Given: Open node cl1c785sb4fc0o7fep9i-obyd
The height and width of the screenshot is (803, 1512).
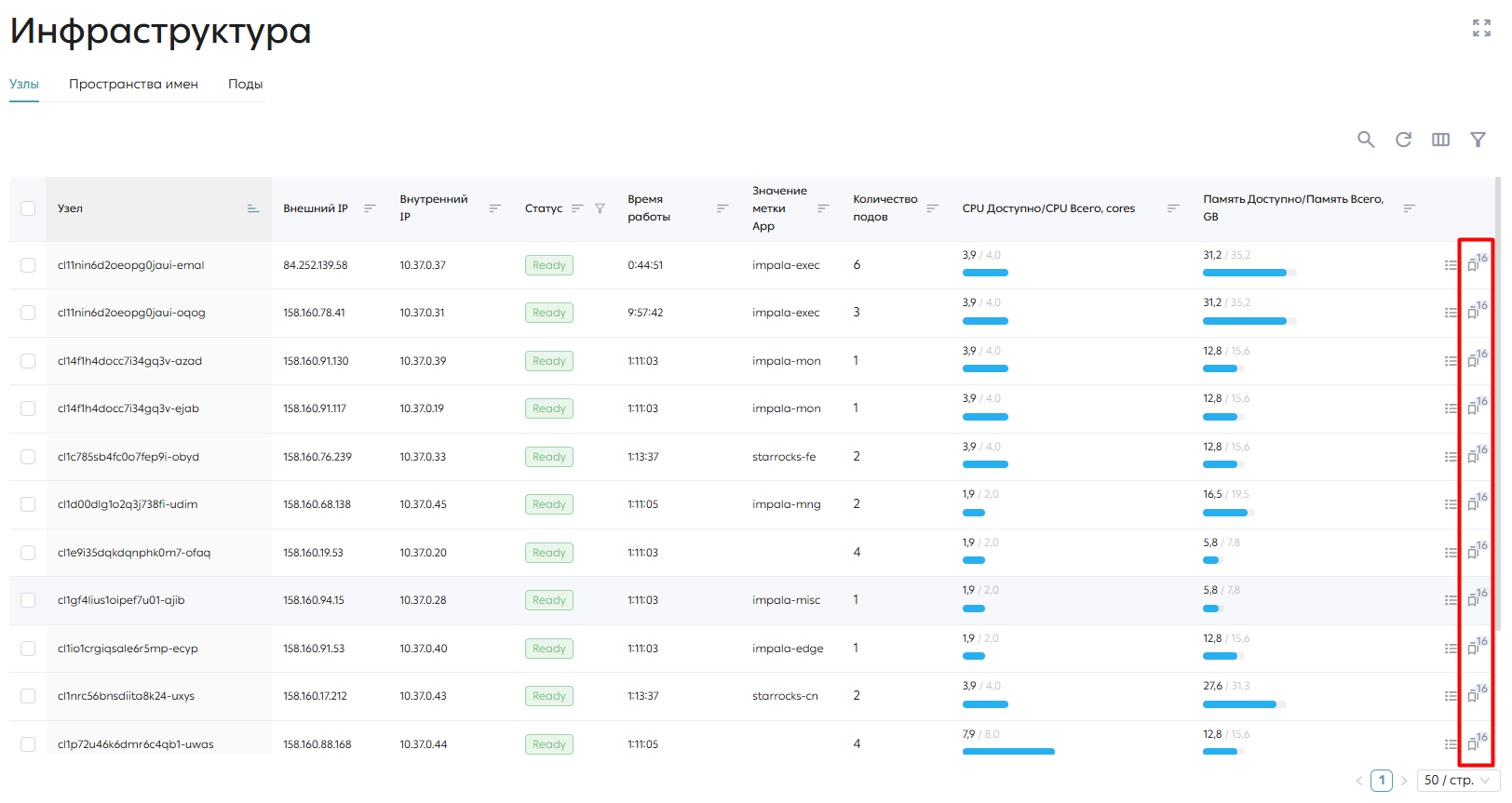Looking at the screenshot, I should coord(128,457).
